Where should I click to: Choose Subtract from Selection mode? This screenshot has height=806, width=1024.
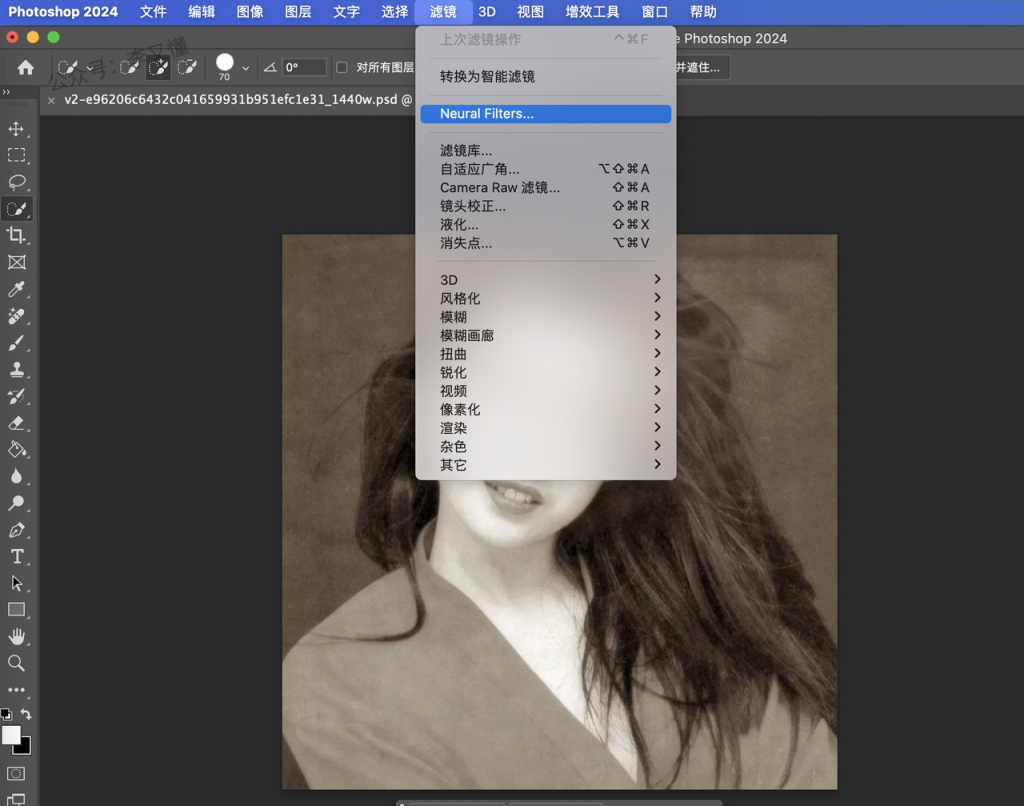point(187,67)
